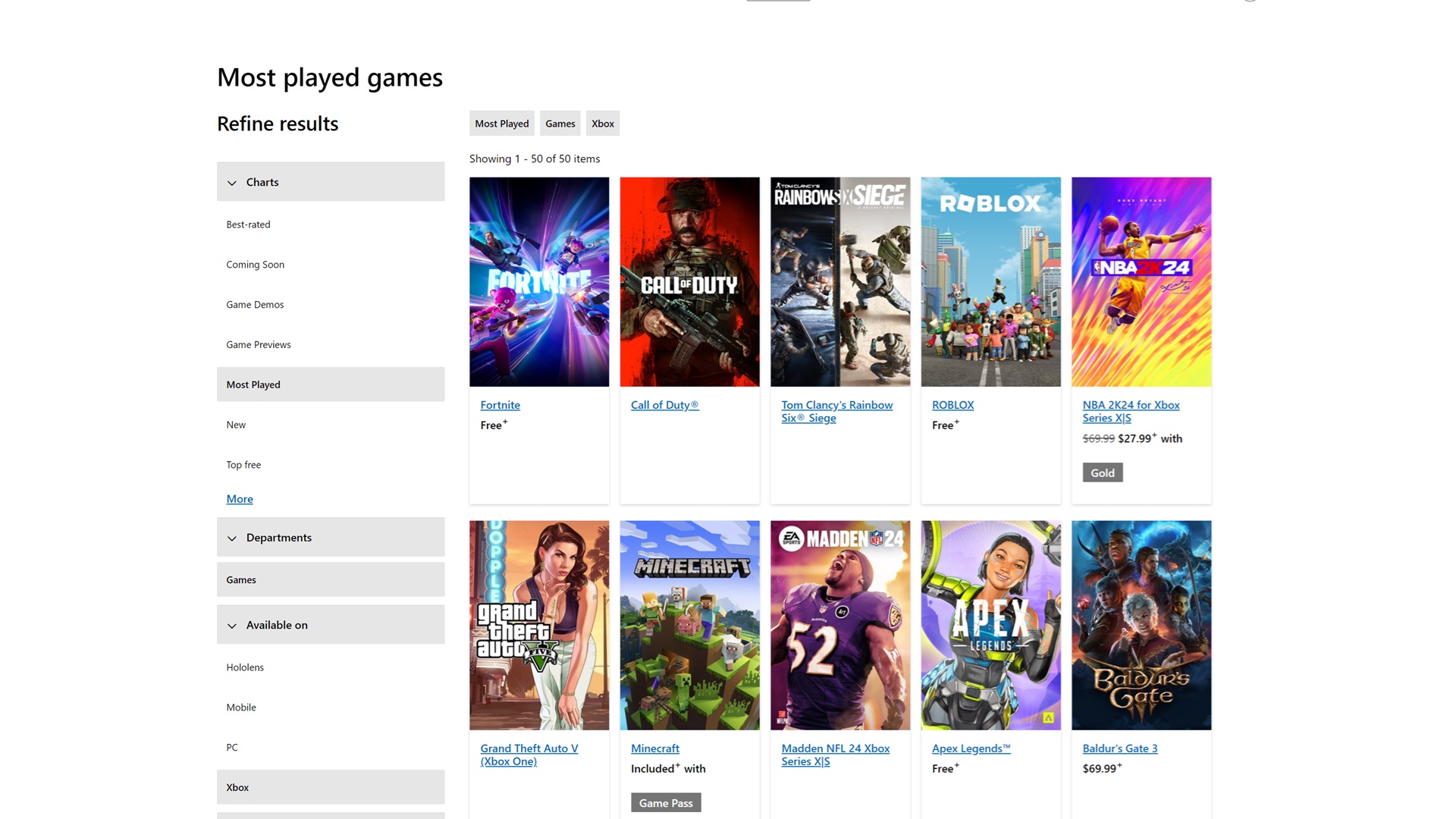Screen dimensions: 1456x819
Task: Remove the Games filter chip
Action: [x=560, y=123]
